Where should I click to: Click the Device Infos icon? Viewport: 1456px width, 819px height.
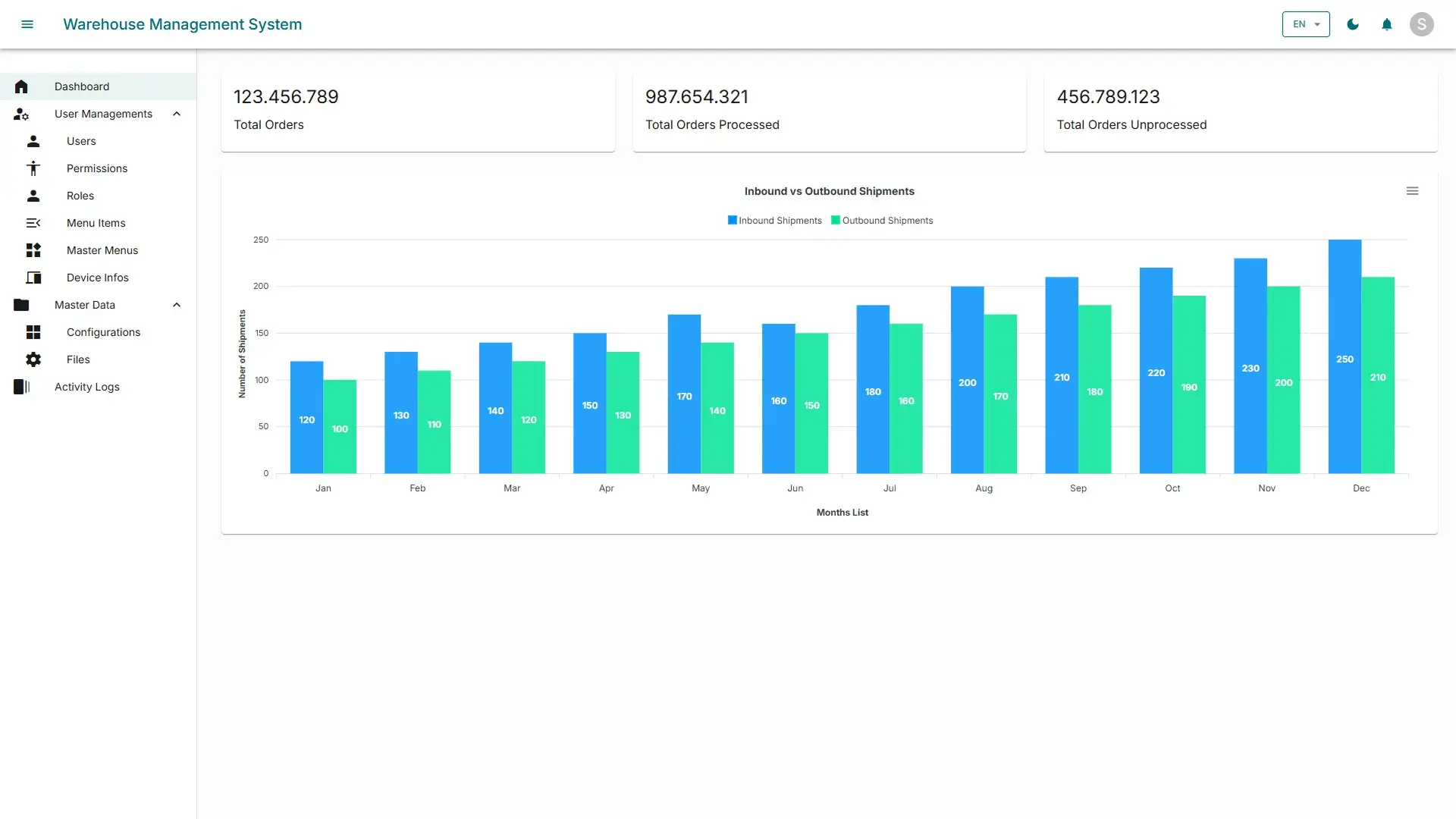point(33,278)
